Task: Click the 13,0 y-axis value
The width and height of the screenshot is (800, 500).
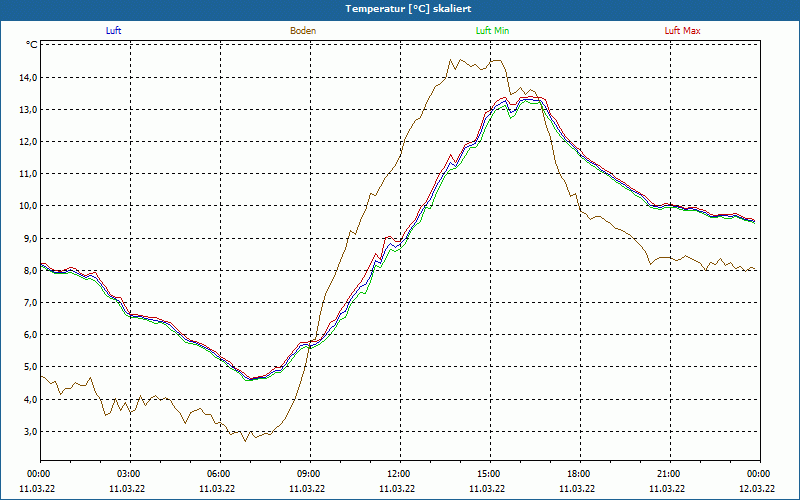Action: 29,110
